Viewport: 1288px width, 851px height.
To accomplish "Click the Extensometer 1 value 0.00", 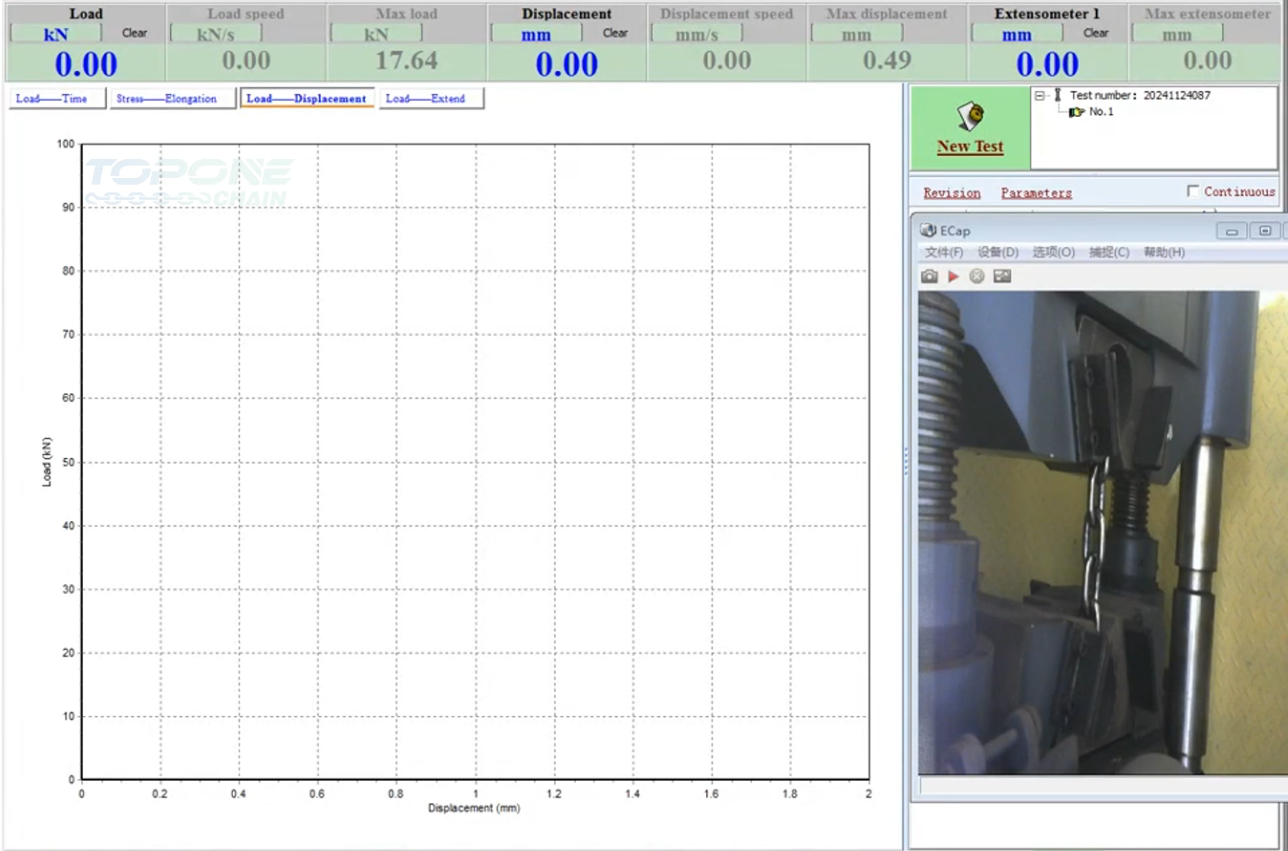I will (1048, 64).
